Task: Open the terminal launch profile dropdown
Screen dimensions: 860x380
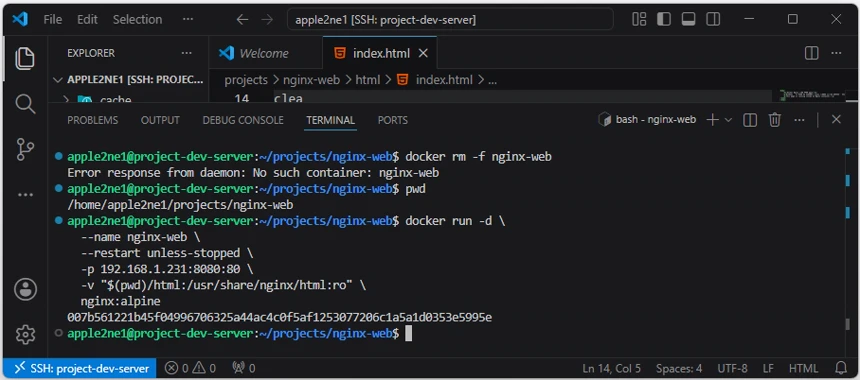Action: pyautogui.click(x=728, y=120)
